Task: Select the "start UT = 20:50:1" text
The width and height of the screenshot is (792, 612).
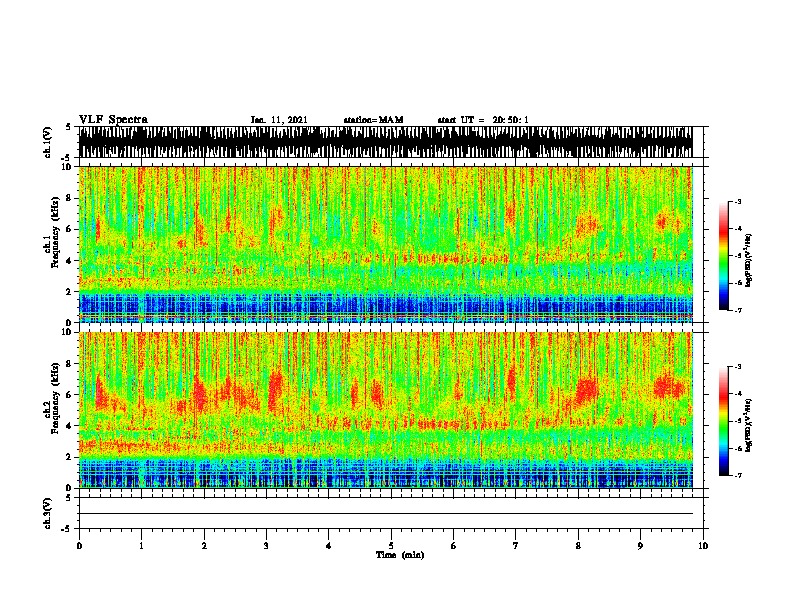Action: pyautogui.click(x=483, y=120)
